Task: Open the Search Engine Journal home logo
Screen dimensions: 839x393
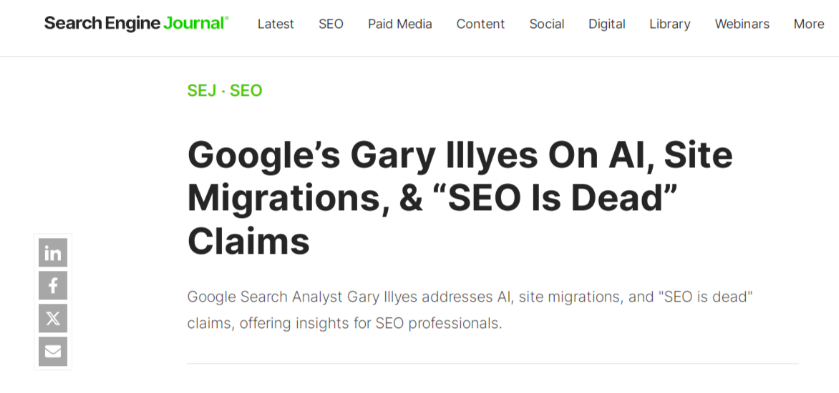Action: click(x=136, y=24)
